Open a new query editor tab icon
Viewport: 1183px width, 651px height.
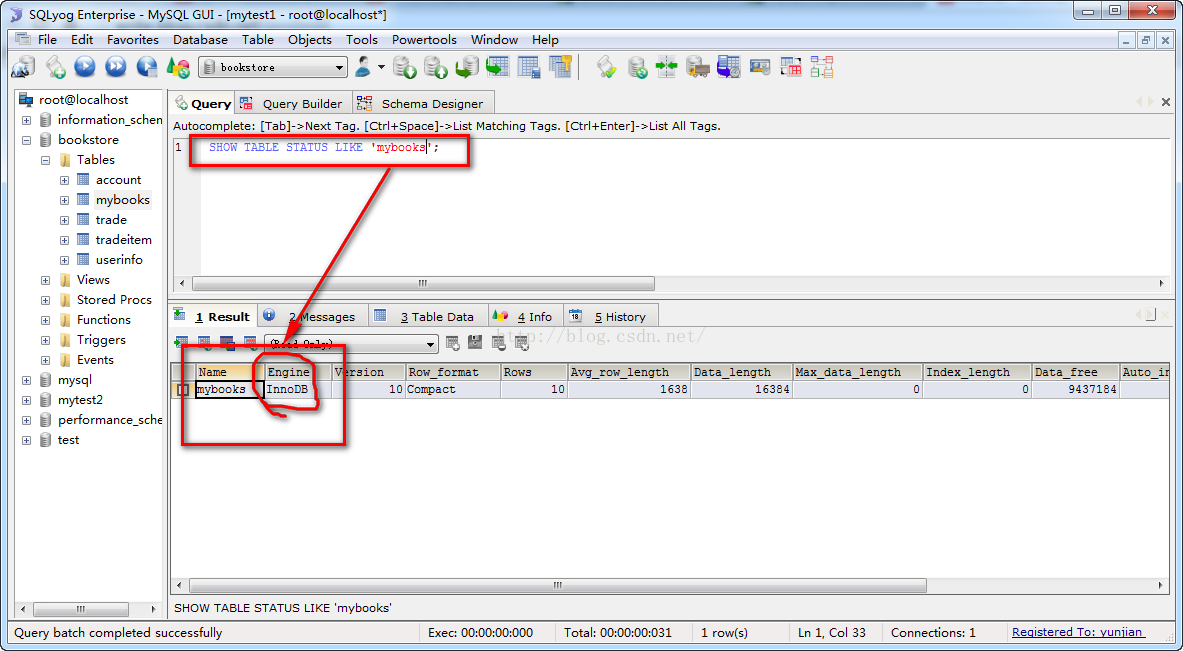click(55, 67)
